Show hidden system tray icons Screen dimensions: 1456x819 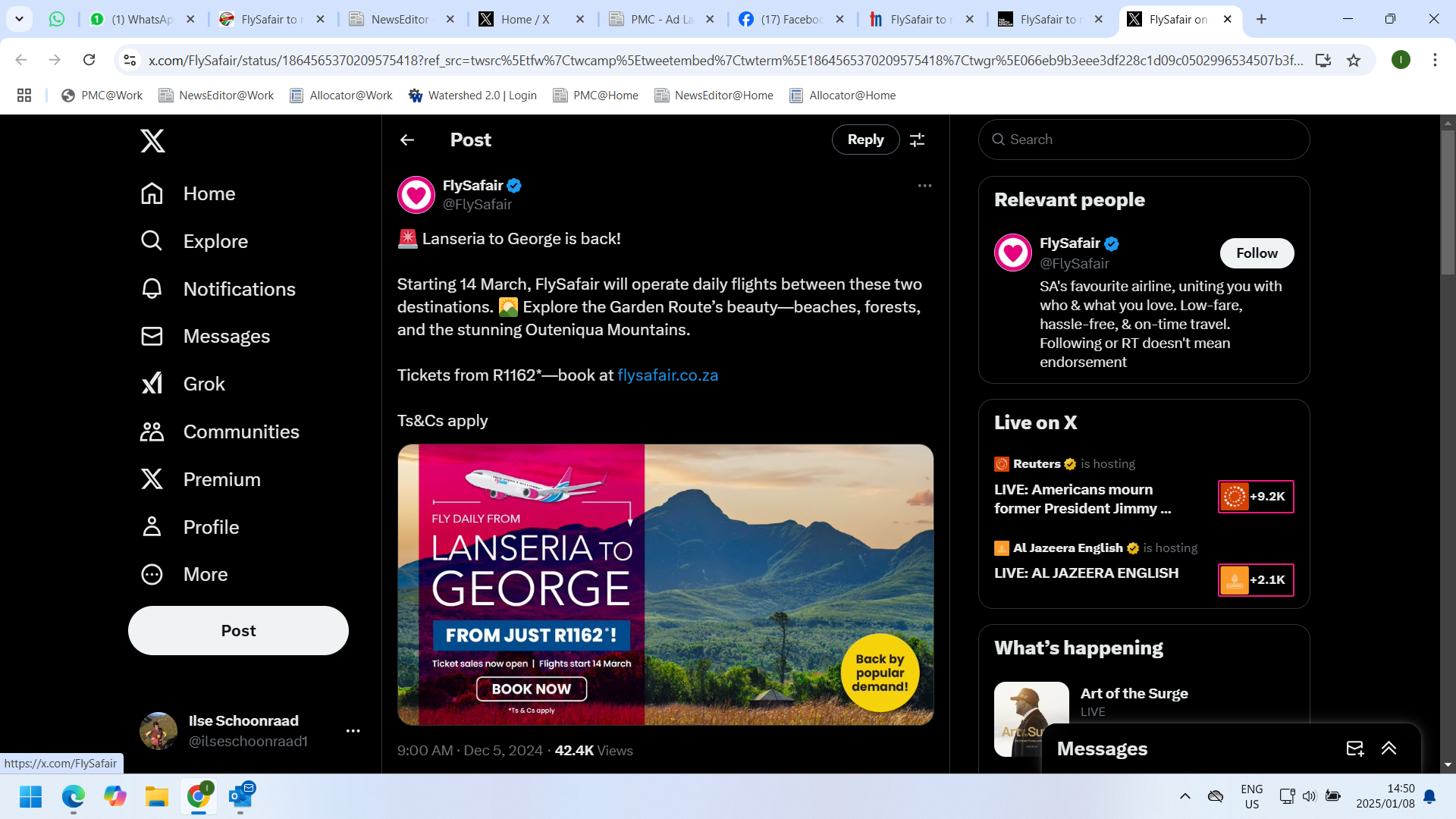pos(1185,796)
